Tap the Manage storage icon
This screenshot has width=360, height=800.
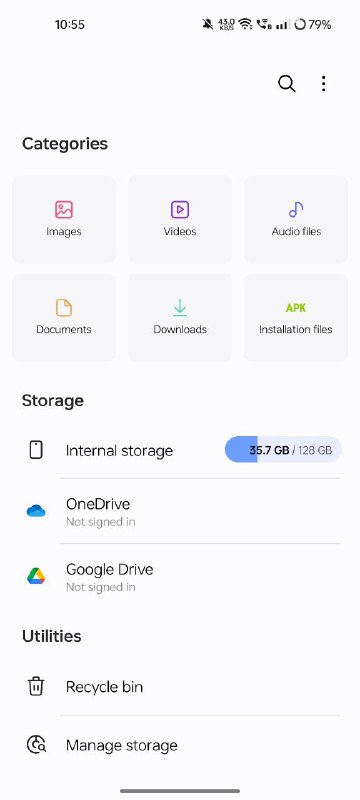[36, 745]
